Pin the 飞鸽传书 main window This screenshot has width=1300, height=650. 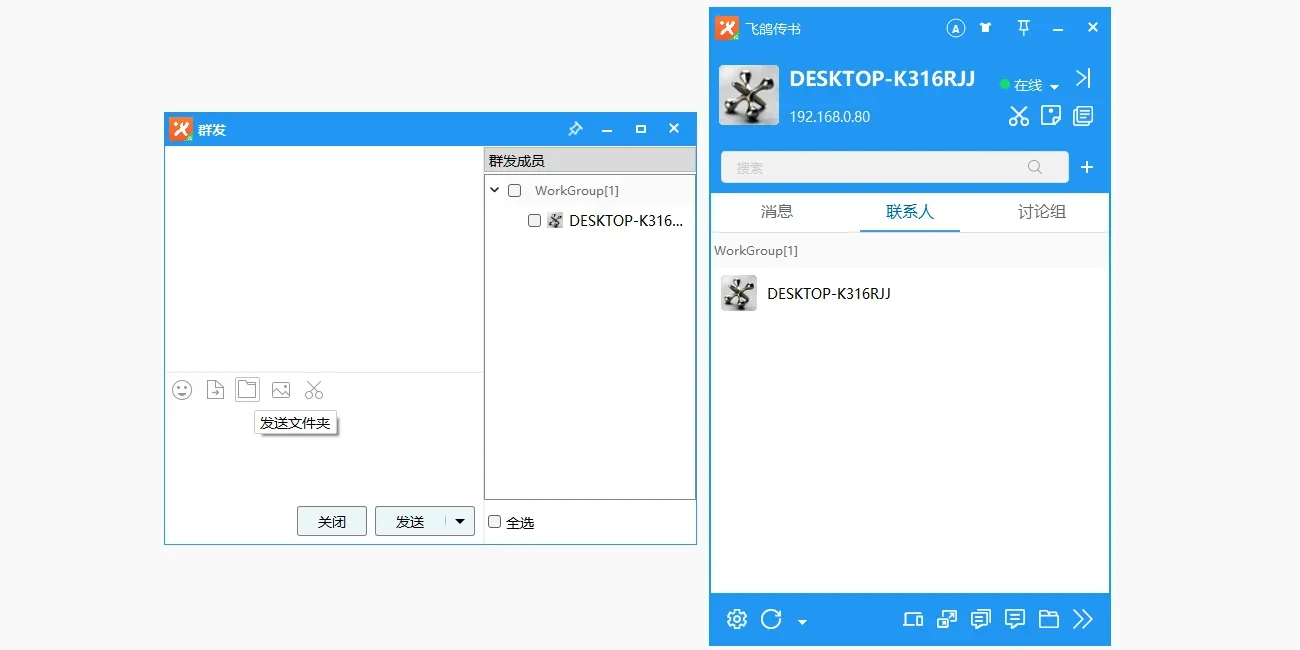1023,28
